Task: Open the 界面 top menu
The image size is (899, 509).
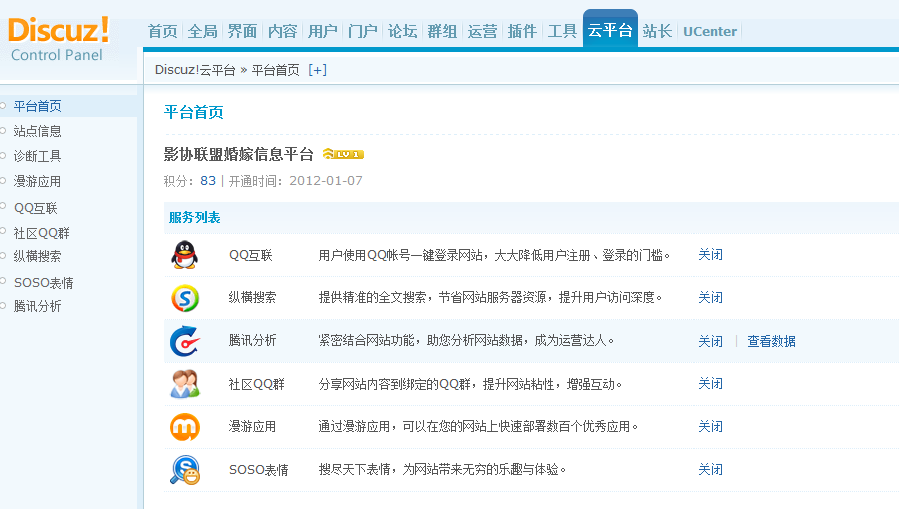Action: point(243,31)
